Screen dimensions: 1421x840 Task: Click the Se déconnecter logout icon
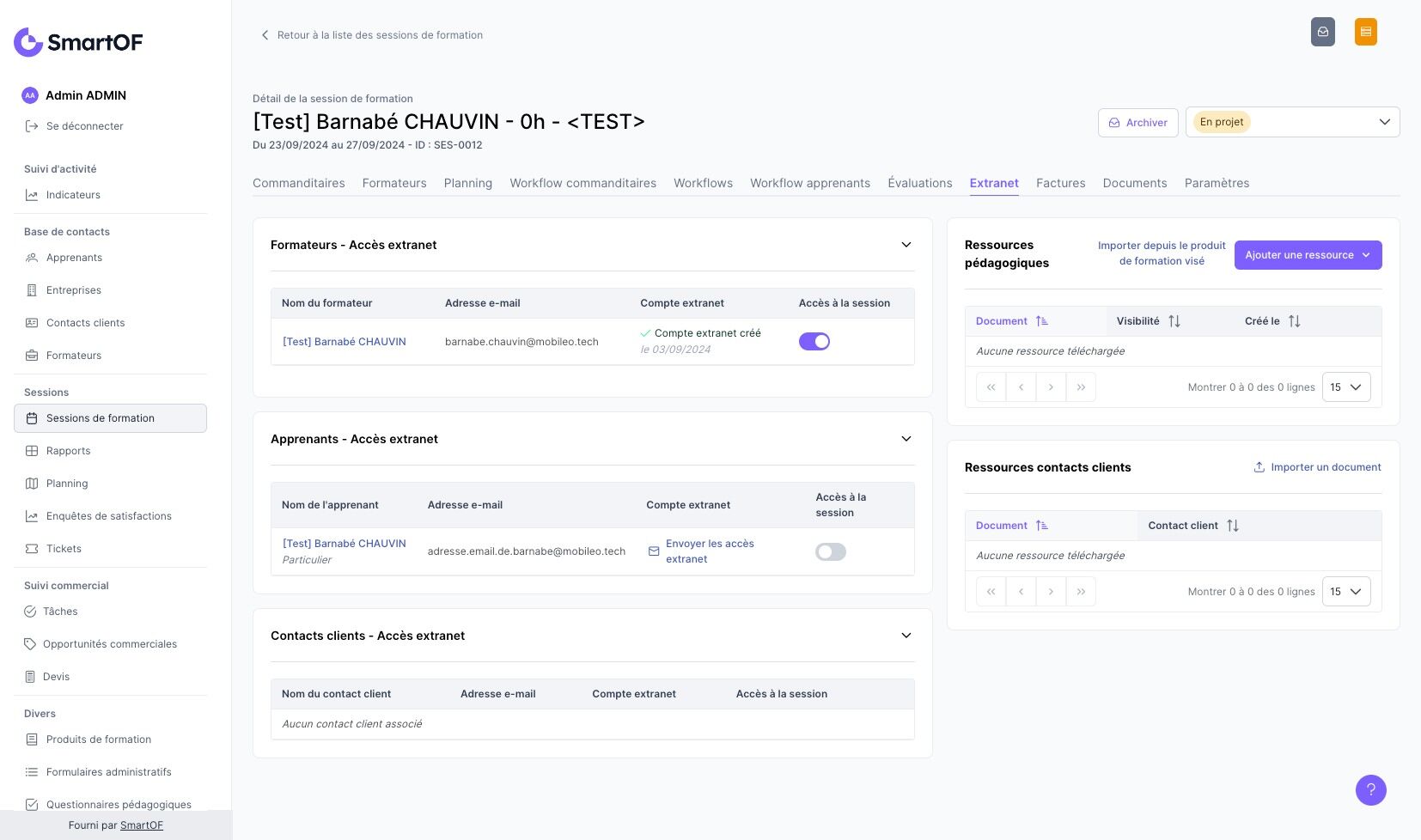(32, 126)
